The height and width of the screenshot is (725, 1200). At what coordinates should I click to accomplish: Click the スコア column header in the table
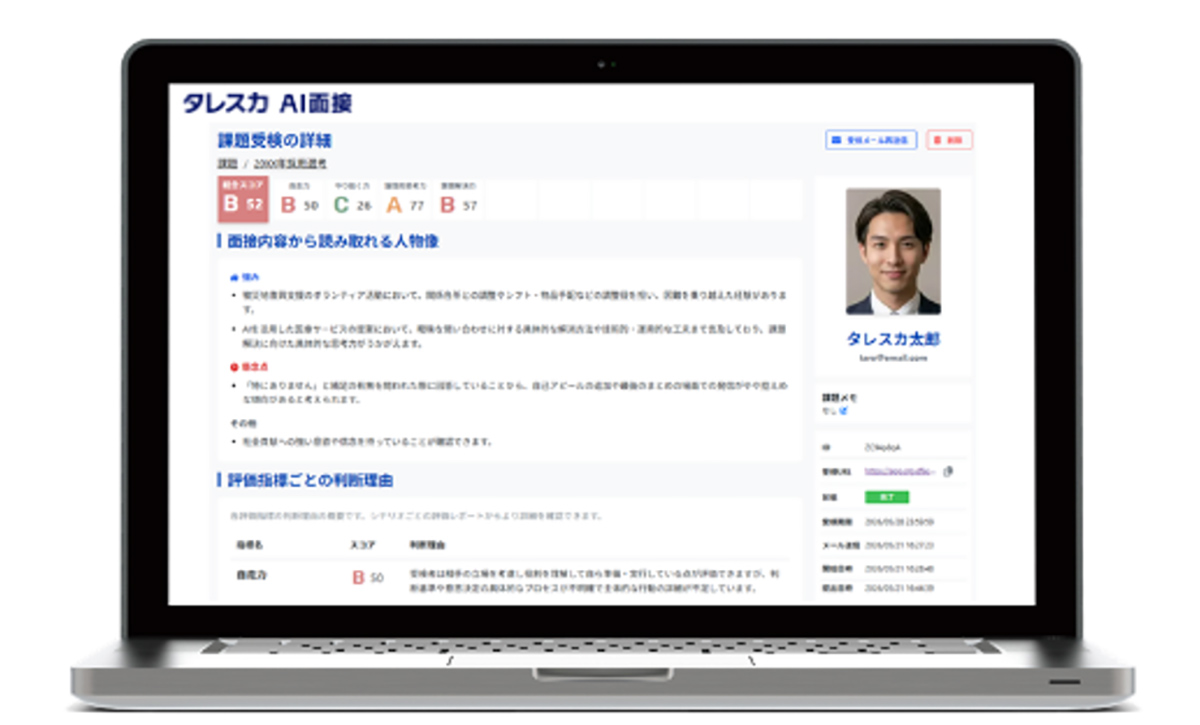click(362, 546)
